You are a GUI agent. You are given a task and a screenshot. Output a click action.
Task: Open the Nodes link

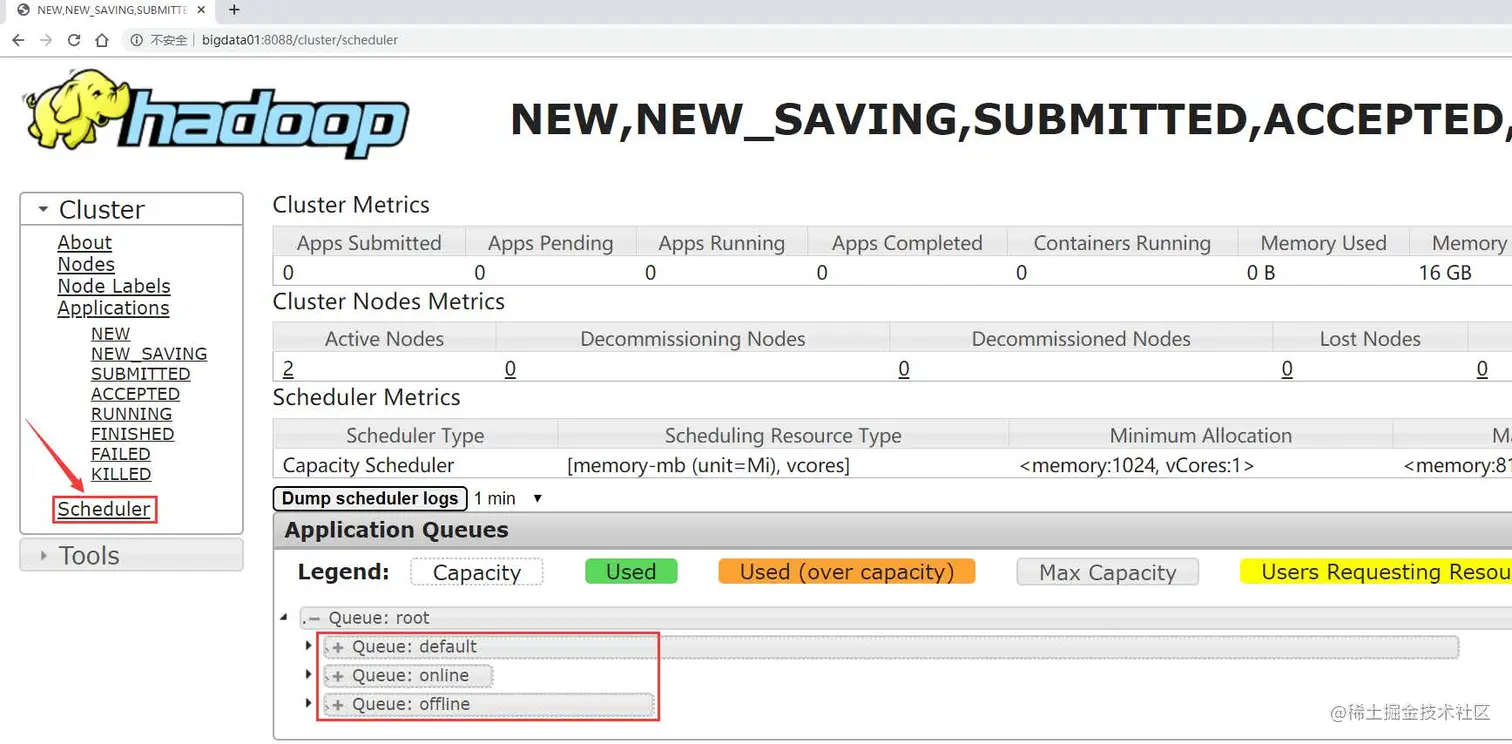coord(86,264)
